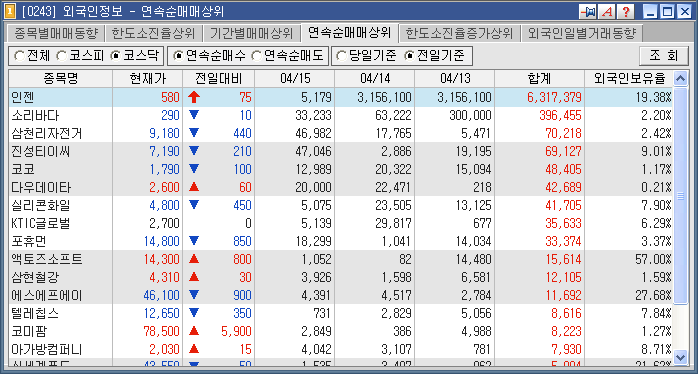Click the 04/14 column header

tap(375, 79)
